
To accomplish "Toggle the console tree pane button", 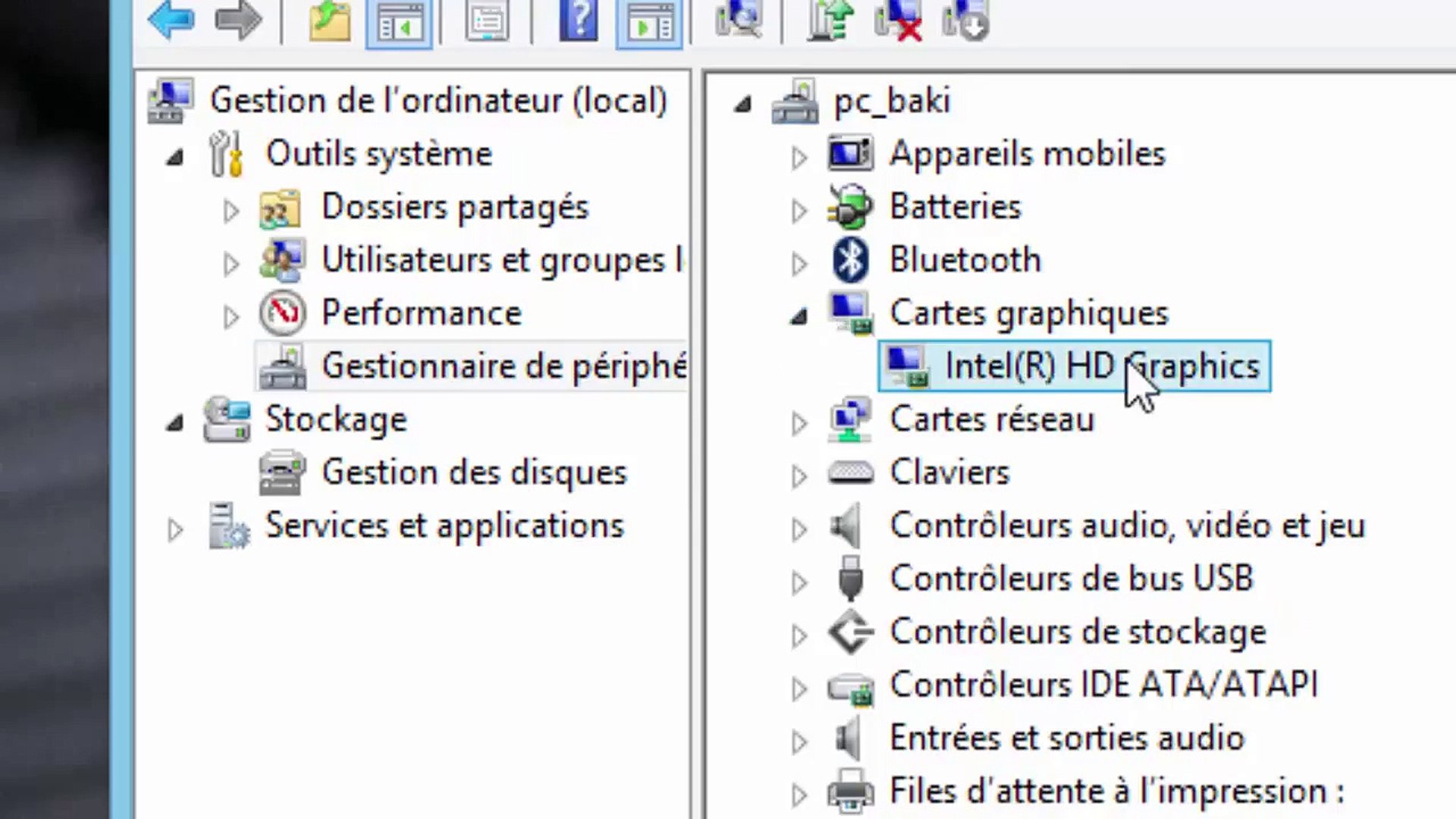I will click(399, 24).
